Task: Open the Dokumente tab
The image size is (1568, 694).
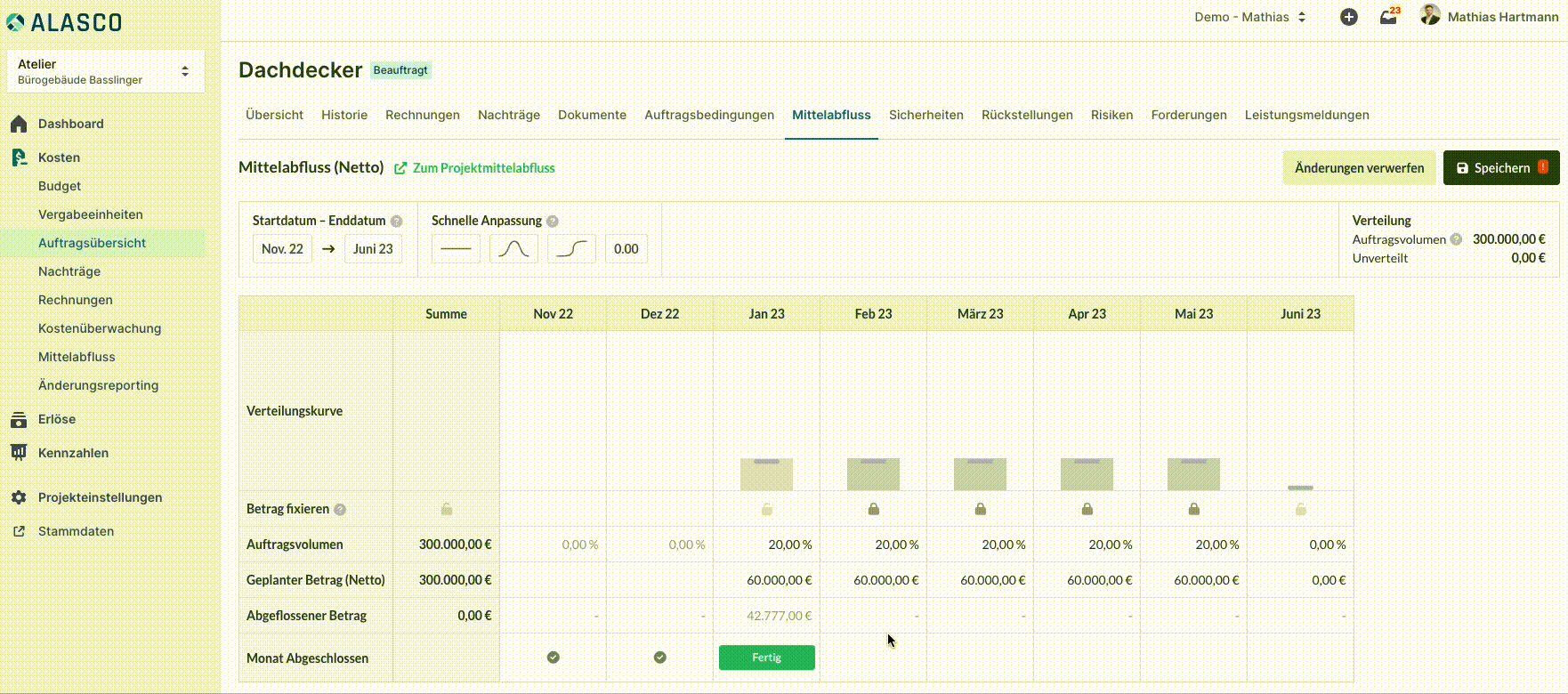Action: [x=592, y=115]
